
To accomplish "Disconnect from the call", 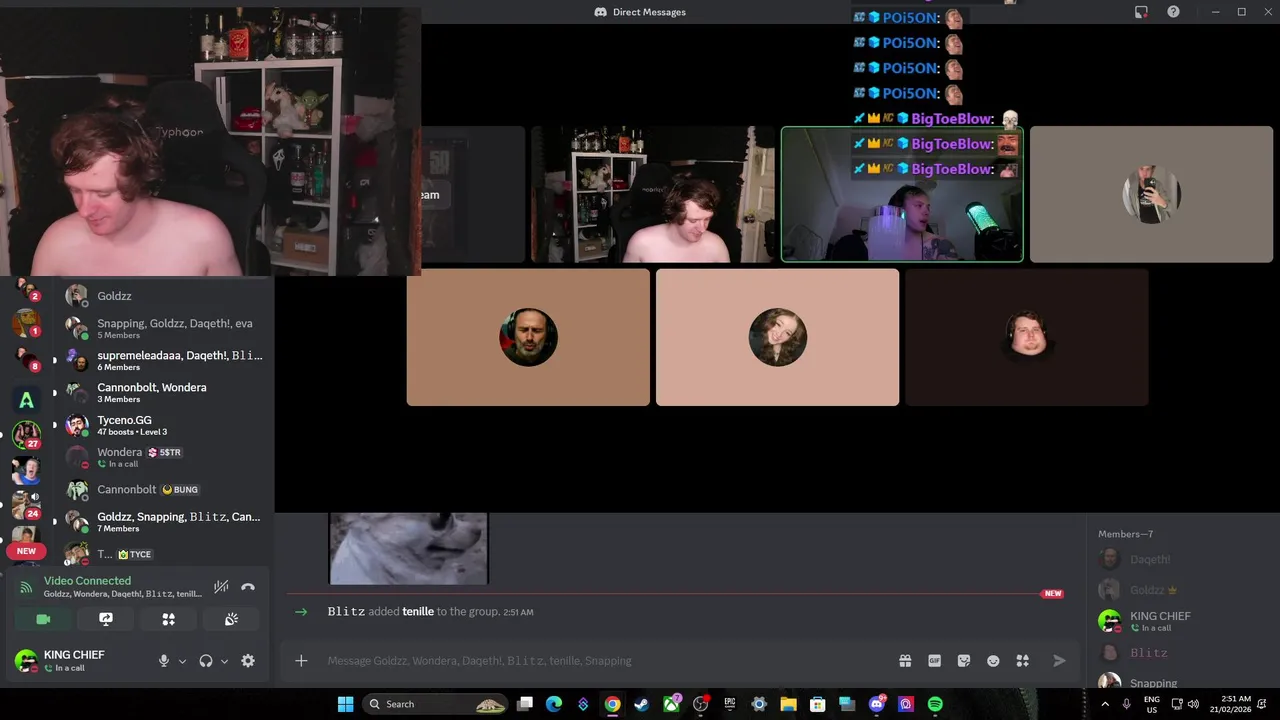I will coord(248,587).
